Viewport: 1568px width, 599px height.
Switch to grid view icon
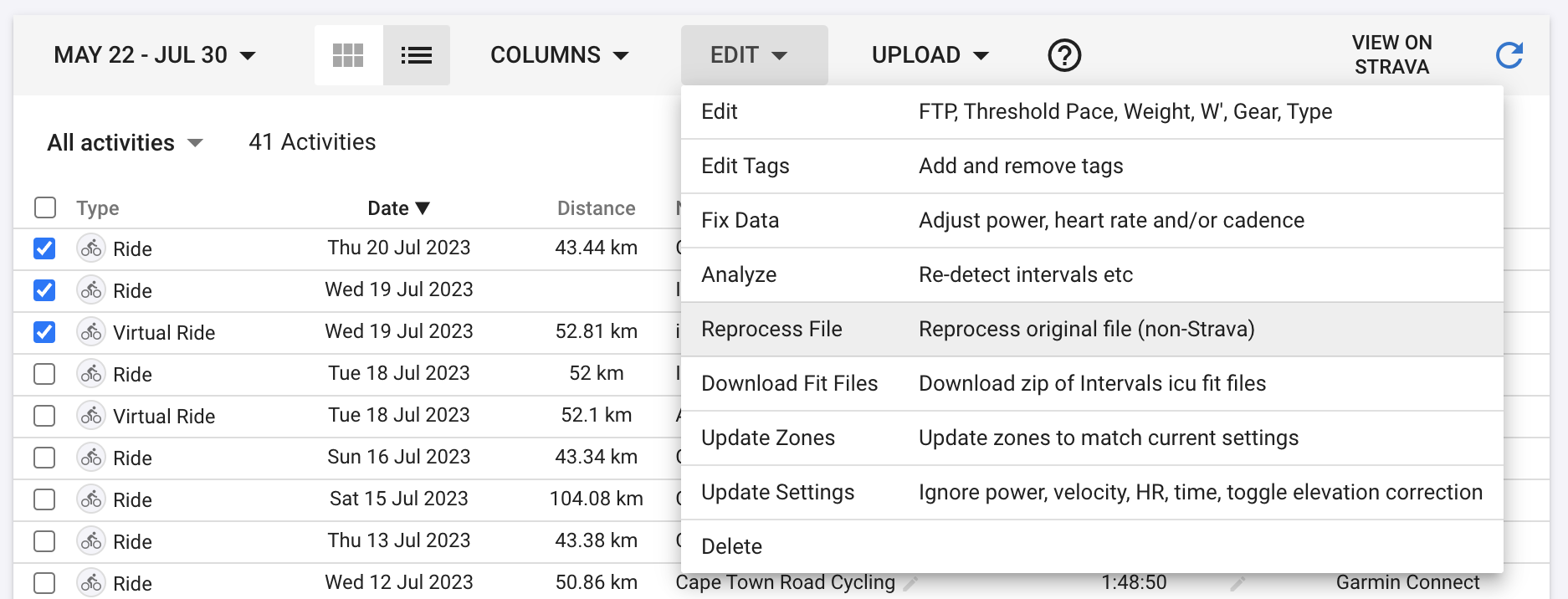pyautogui.click(x=348, y=55)
